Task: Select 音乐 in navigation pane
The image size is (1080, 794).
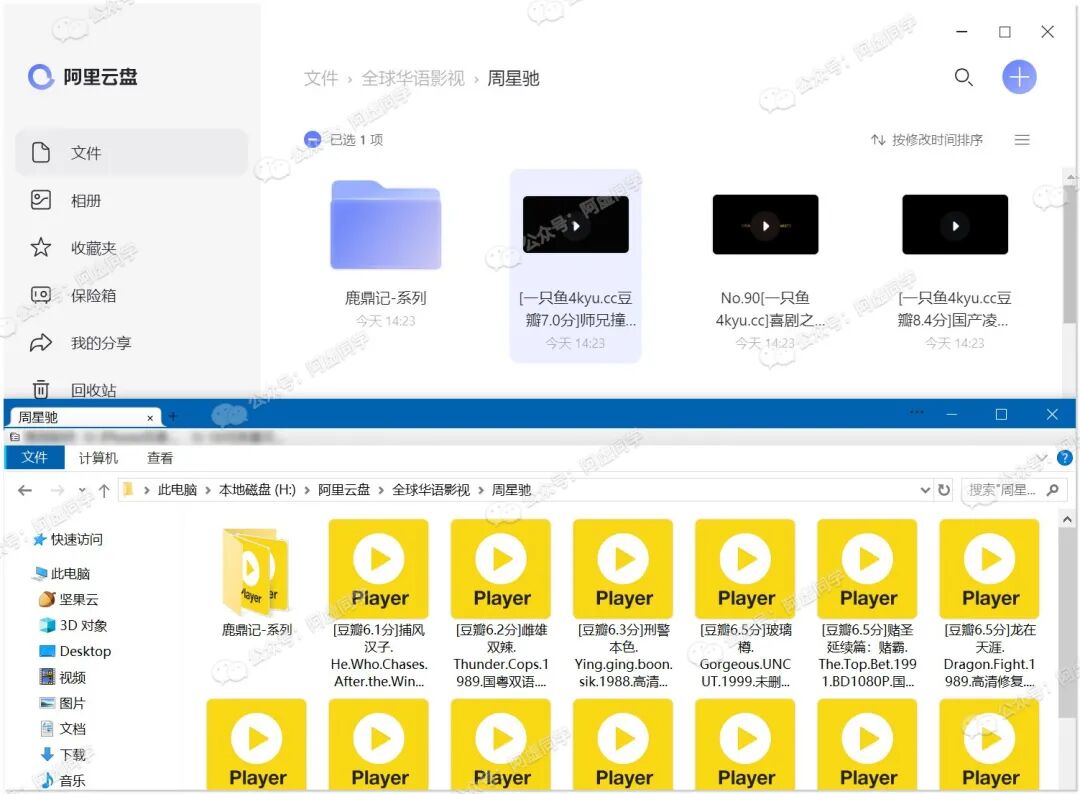Action: point(63,780)
